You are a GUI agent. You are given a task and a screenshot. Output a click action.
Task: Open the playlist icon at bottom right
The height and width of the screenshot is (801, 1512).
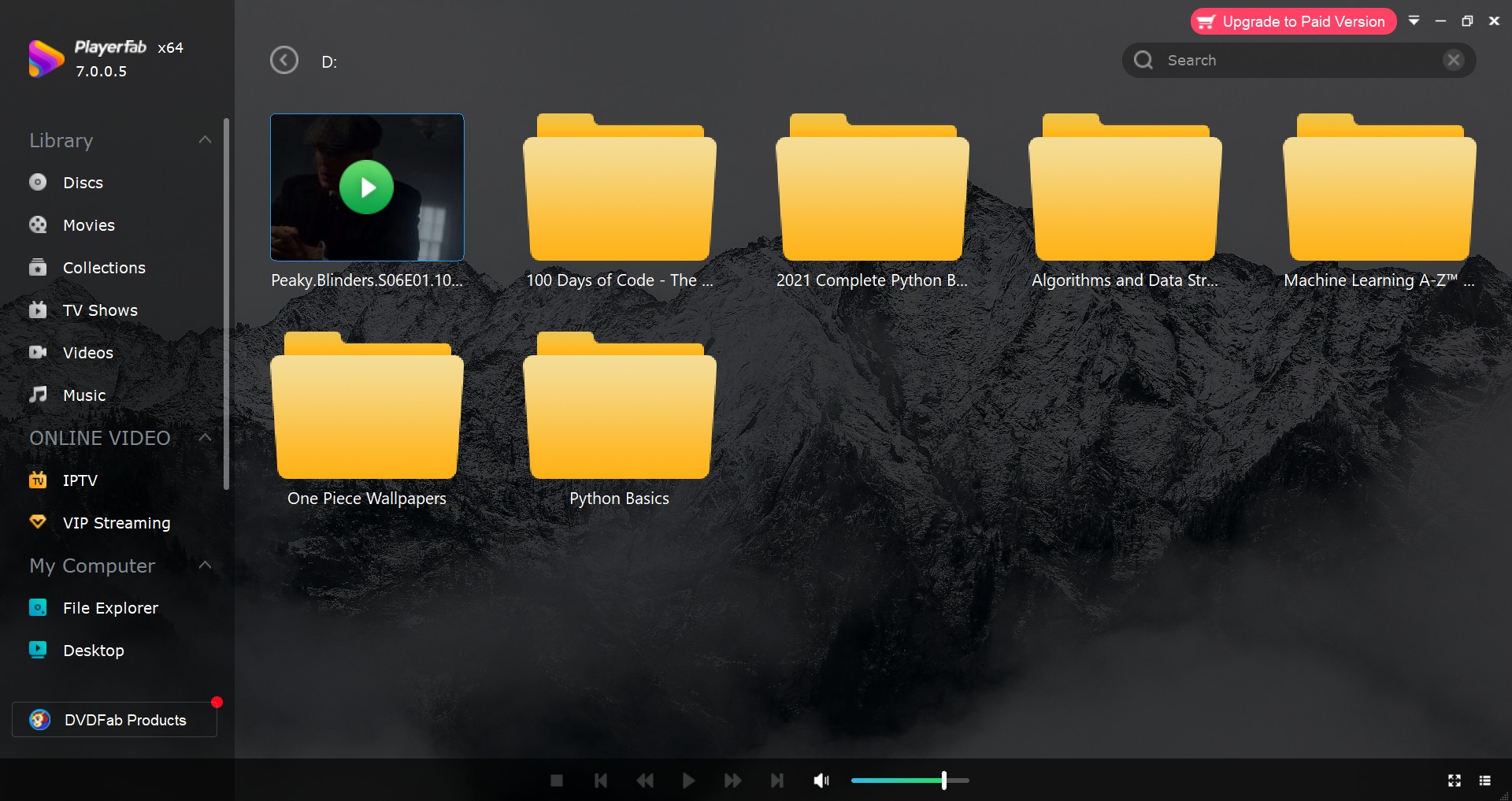coord(1485,781)
